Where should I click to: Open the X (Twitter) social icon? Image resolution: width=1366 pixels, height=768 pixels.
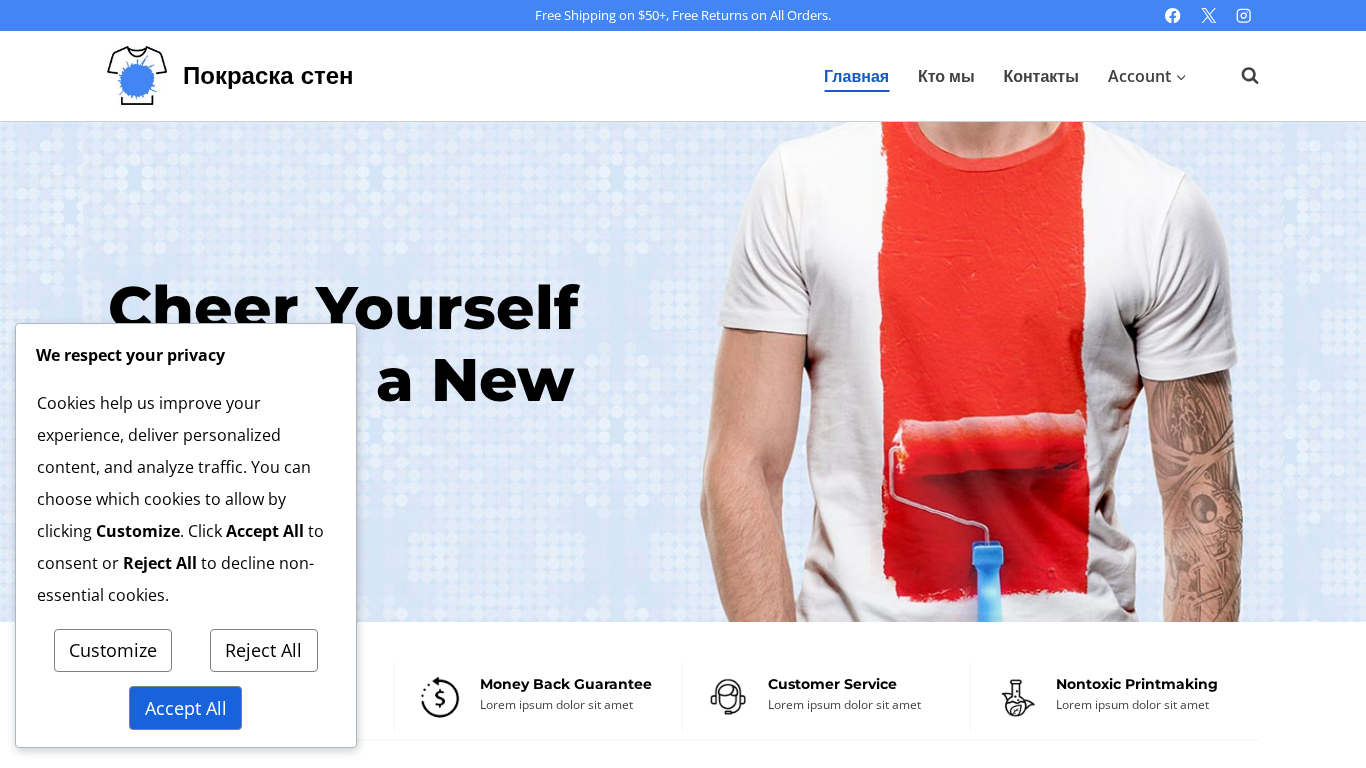(x=1208, y=15)
